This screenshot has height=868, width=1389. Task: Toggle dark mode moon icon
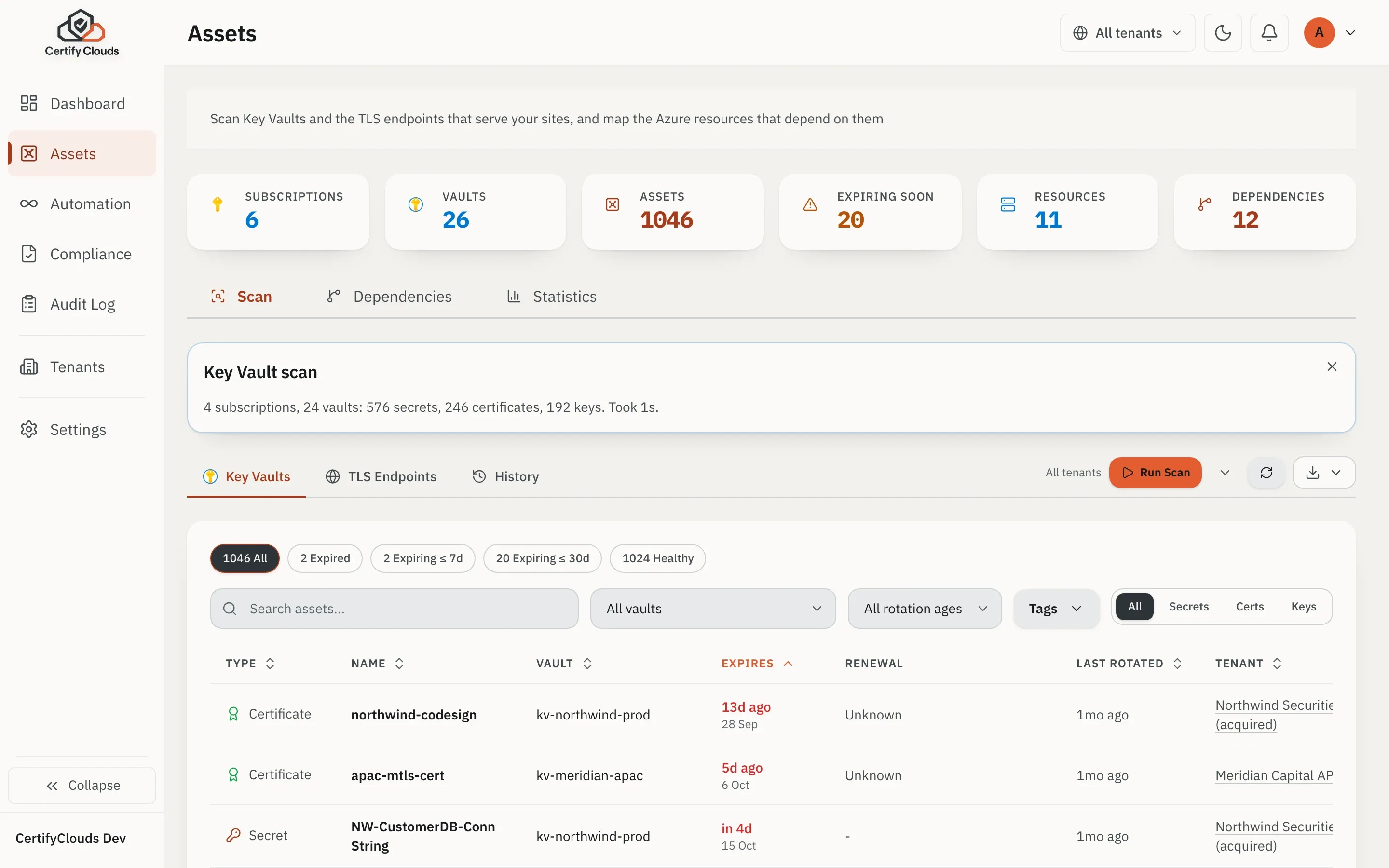[x=1223, y=33]
